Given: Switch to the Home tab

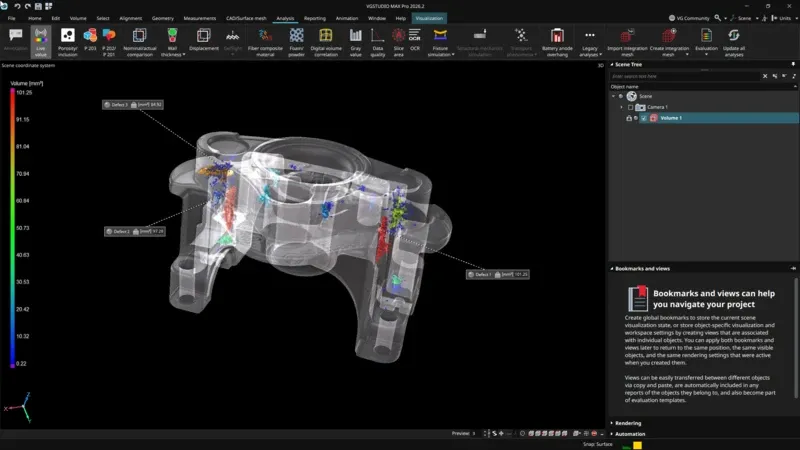Looking at the screenshot, I should tap(35, 18).
